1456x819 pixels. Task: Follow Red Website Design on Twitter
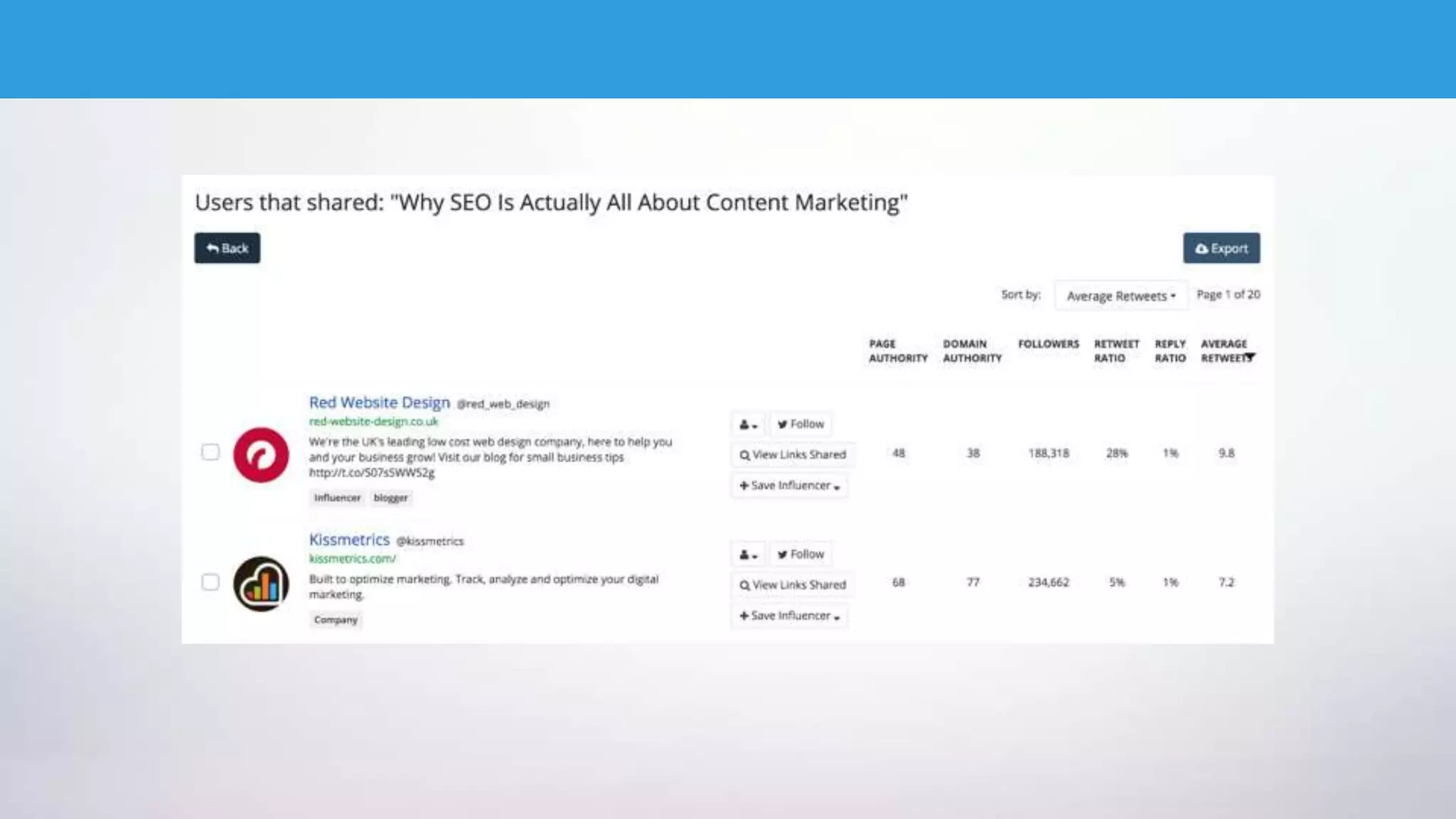coord(801,424)
